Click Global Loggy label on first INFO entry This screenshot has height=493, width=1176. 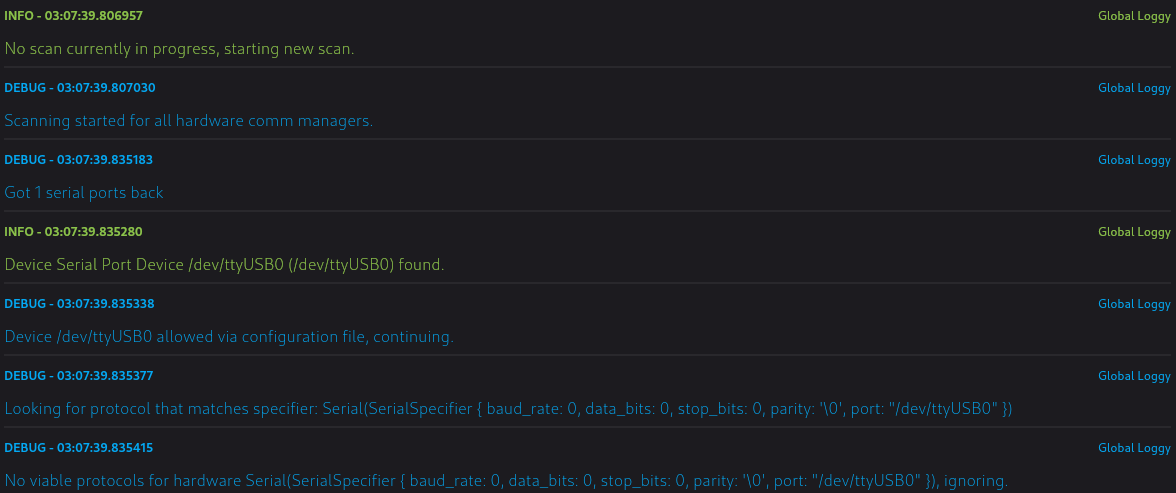pos(1134,16)
